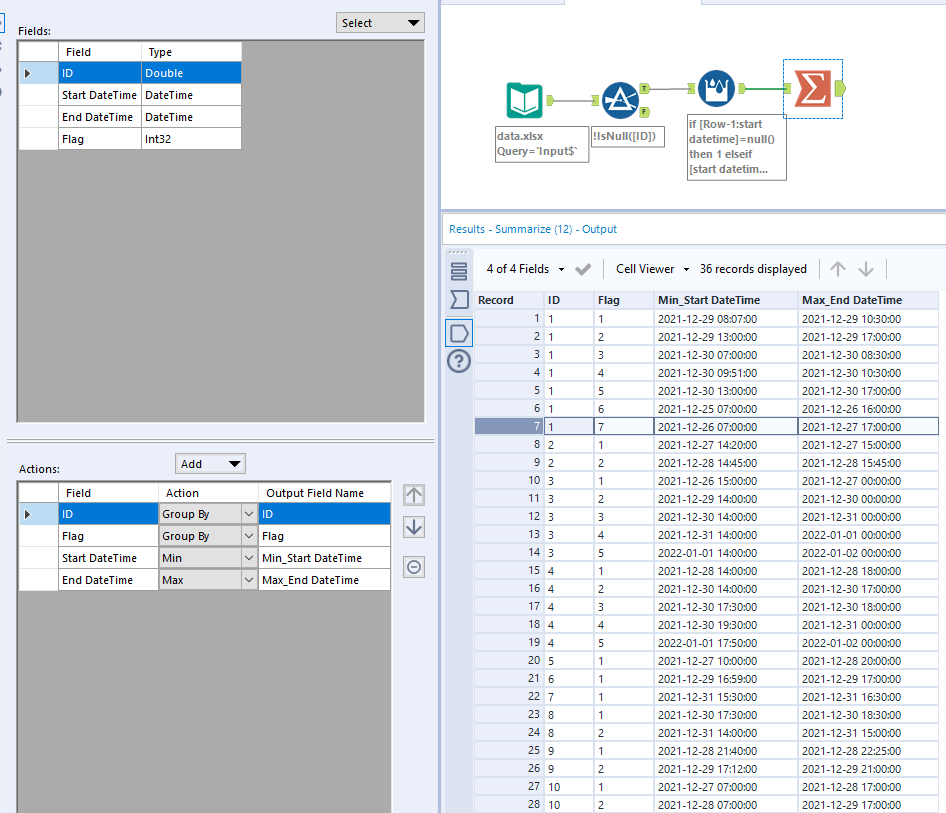Click the Type column header in Fields
Viewport: 946px width, 813px height.
click(191, 52)
